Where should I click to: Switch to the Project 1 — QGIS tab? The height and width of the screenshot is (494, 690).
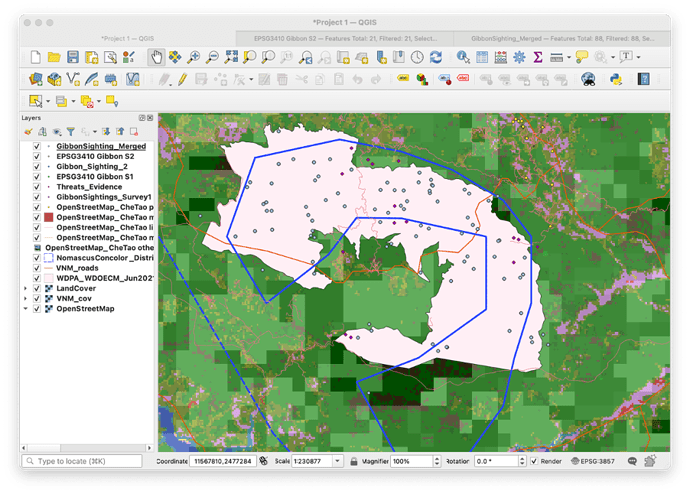[128, 38]
